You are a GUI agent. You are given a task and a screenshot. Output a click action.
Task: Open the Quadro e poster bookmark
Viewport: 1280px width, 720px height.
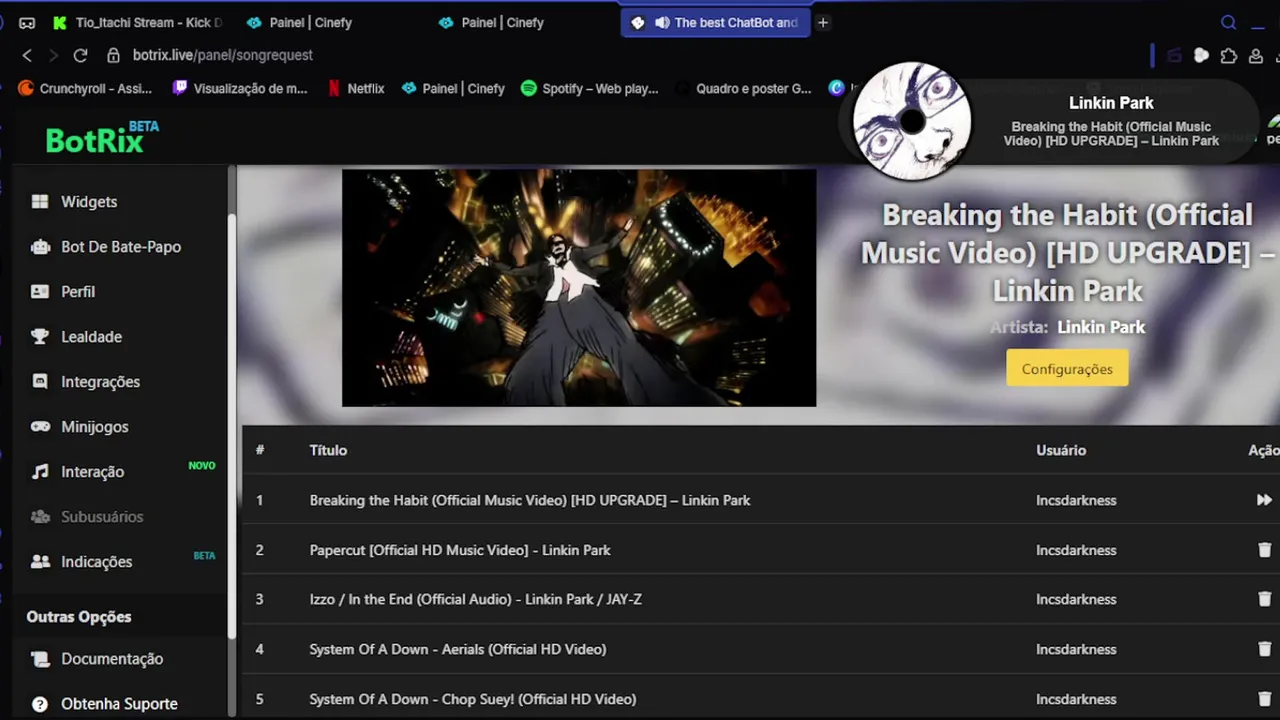(743, 88)
